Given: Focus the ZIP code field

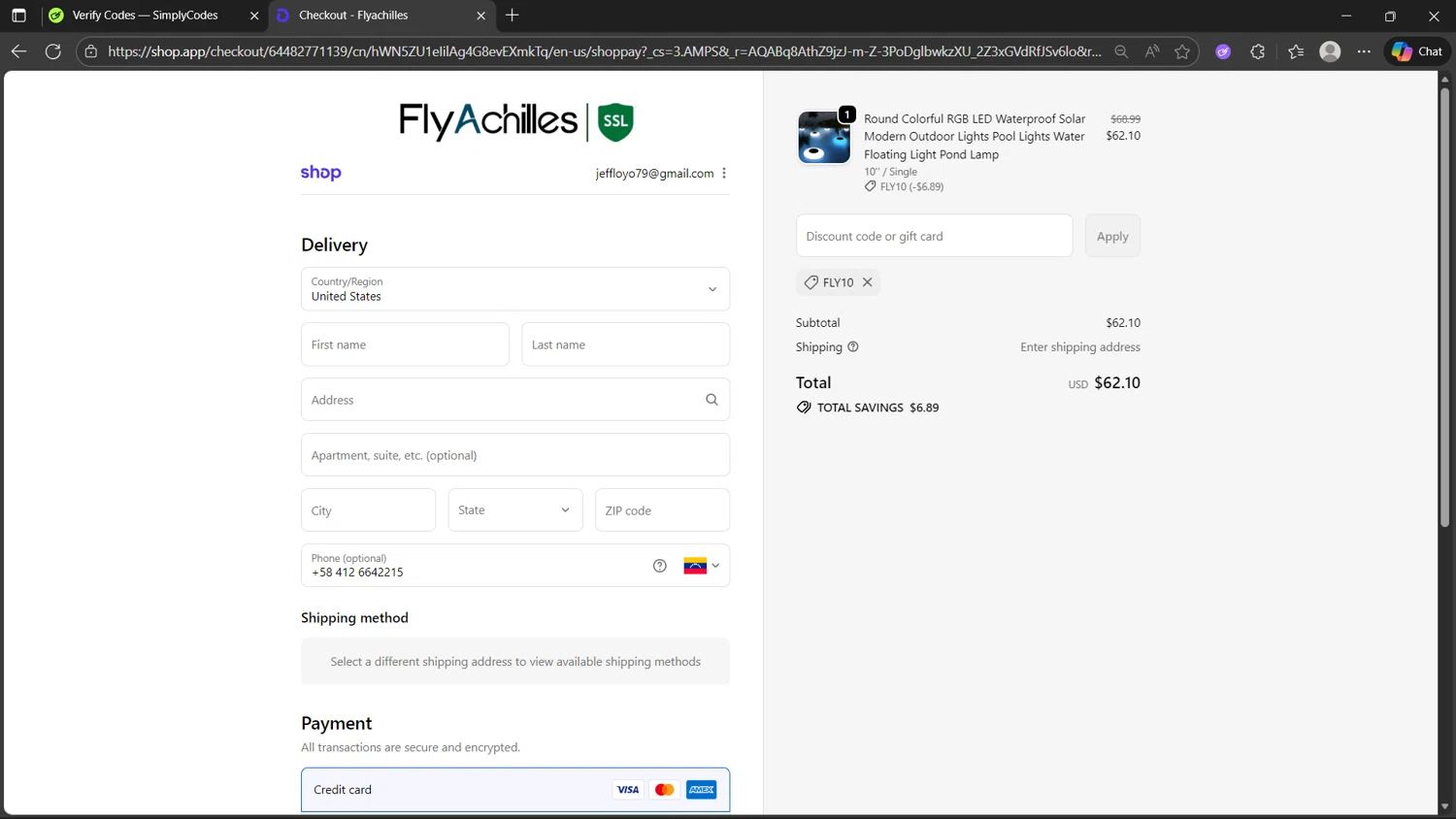Looking at the screenshot, I should click(662, 510).
